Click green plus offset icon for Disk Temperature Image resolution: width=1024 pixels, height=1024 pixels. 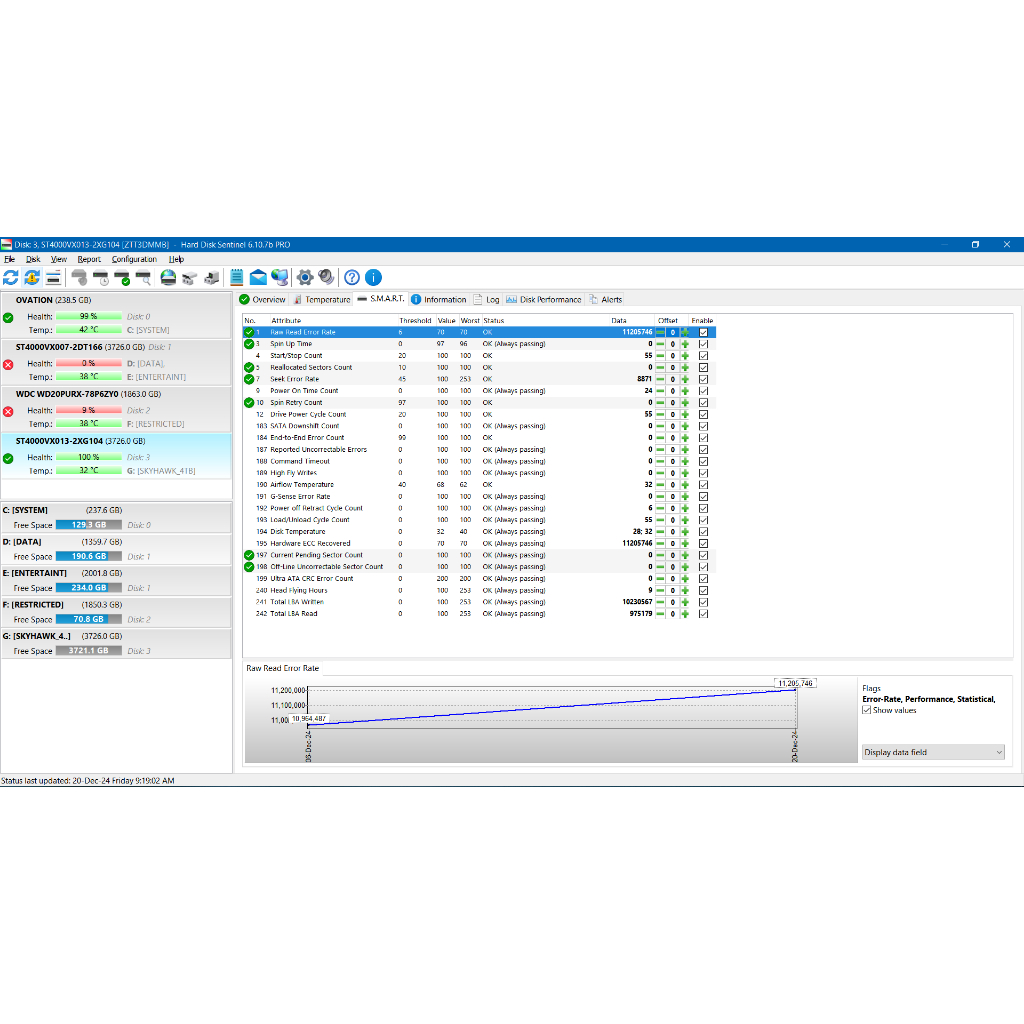685,532
